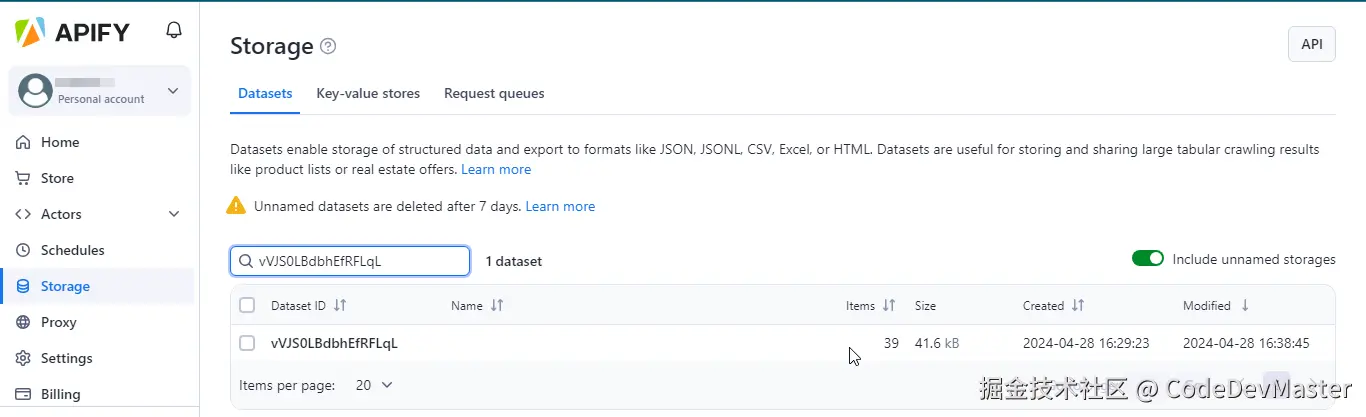
Task: Click the notifications bell icon
Action: click(x=174, y=31)
